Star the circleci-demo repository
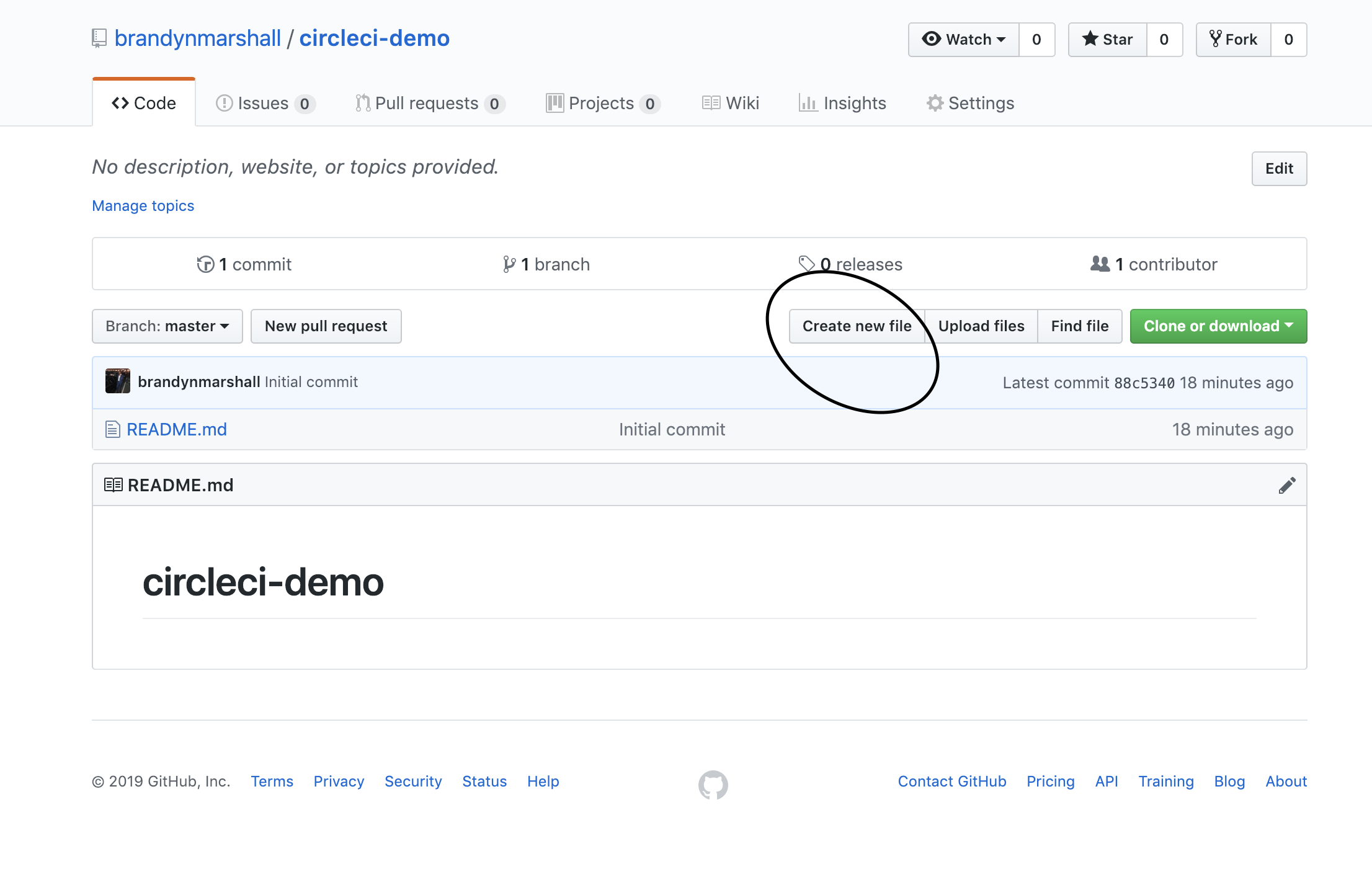Screen dimensions: 1372x887 (x=1108, y=40)
